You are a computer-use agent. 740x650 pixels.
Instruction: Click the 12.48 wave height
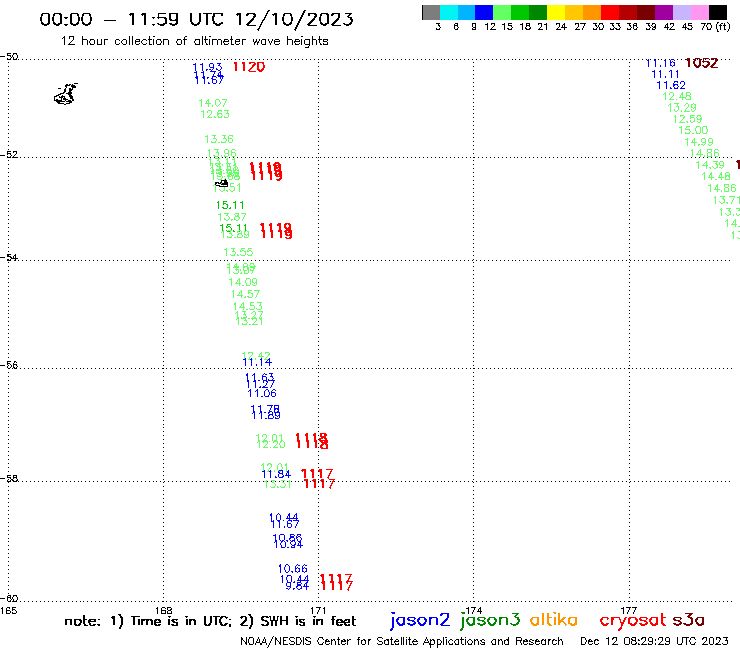coord(677,96)
